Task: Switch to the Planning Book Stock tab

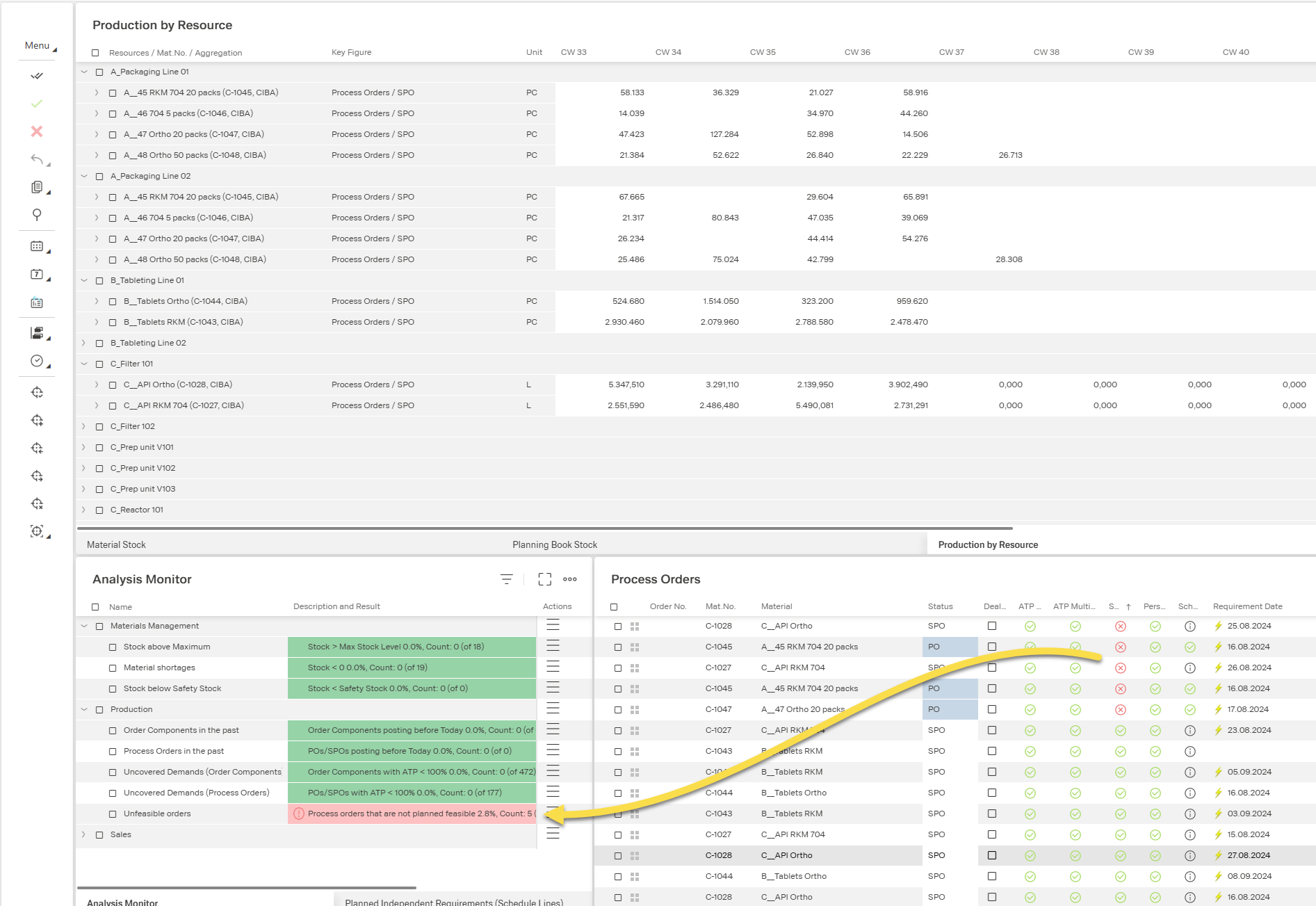Action: 555,544
